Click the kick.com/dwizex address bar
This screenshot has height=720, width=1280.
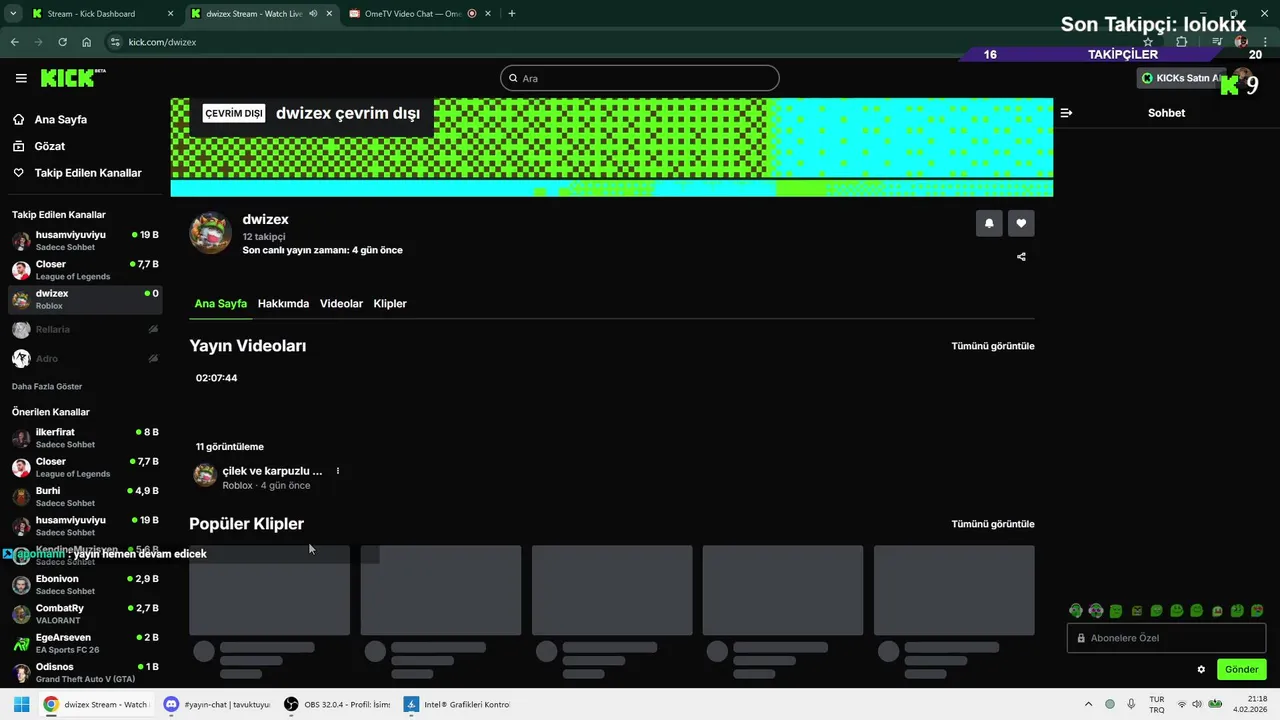pos(630,42)
